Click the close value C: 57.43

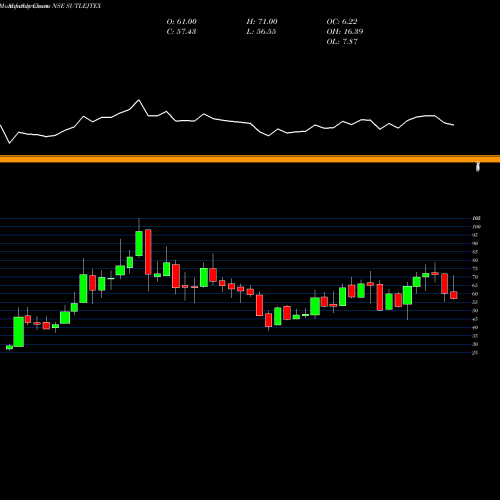pyautogui.click(x=181, y=32)
